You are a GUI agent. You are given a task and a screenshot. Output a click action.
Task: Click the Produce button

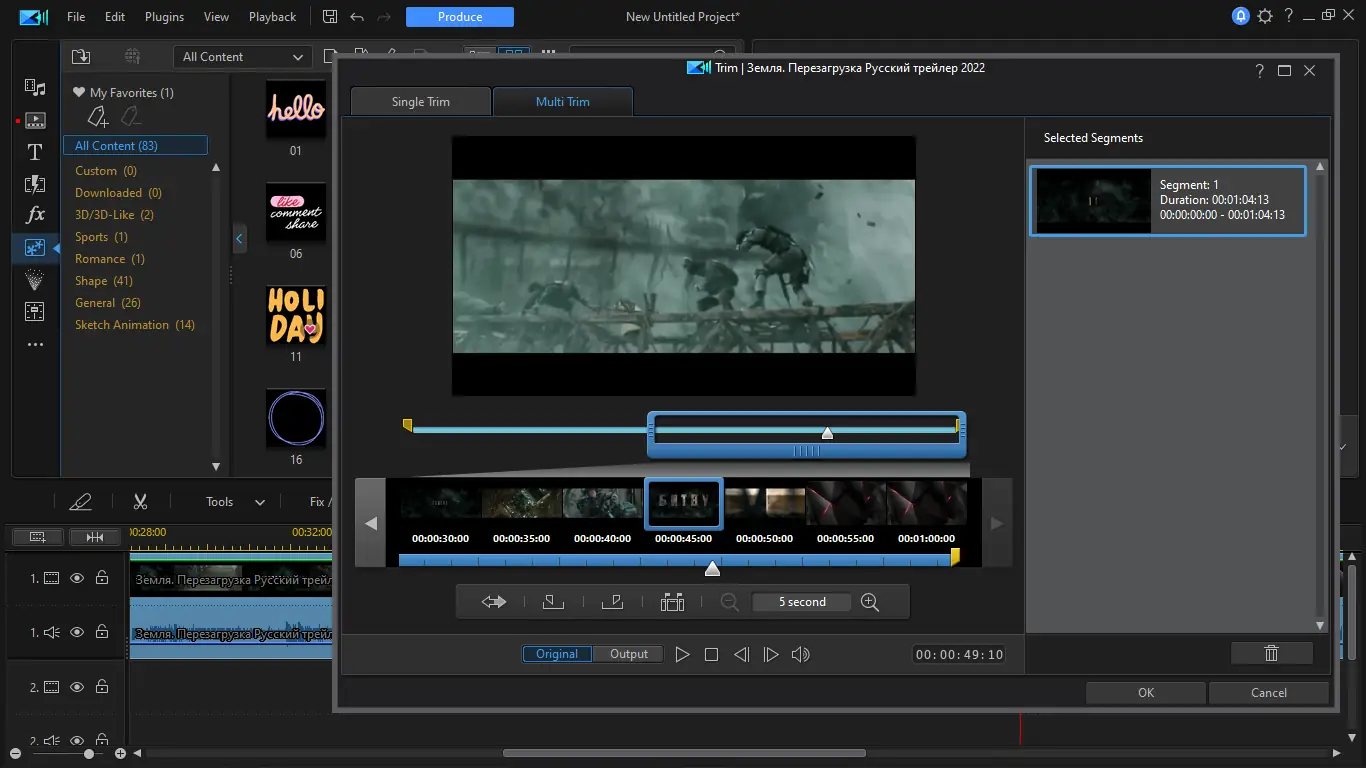pos(460,17)
